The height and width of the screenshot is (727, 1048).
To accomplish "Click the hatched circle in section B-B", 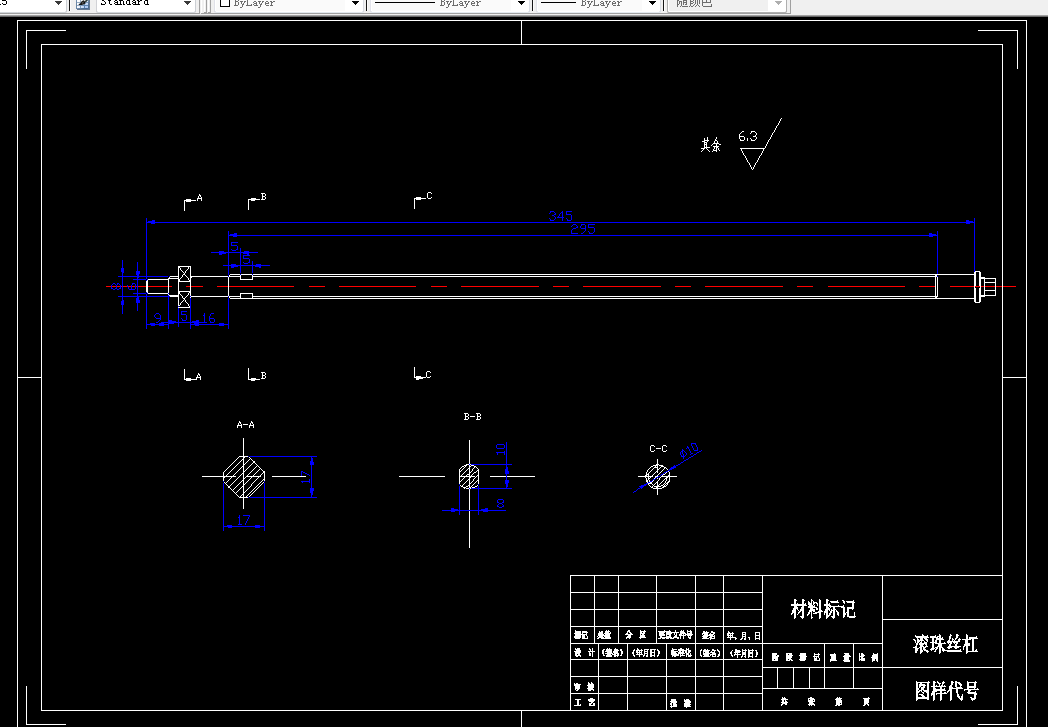I will [469, 476].
